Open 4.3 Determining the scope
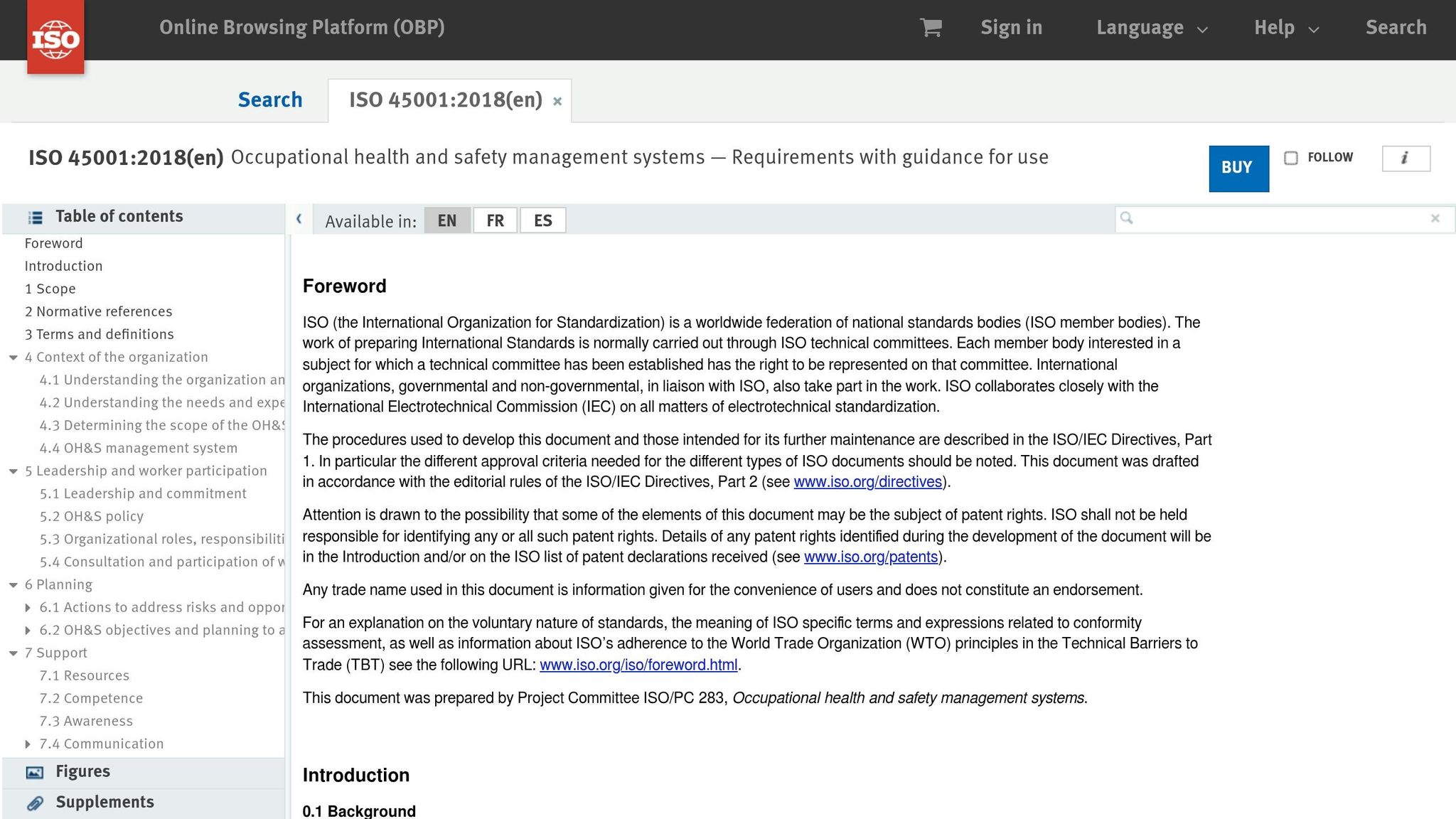Viewport: 1456px width, 819px height. click(162, 425)
